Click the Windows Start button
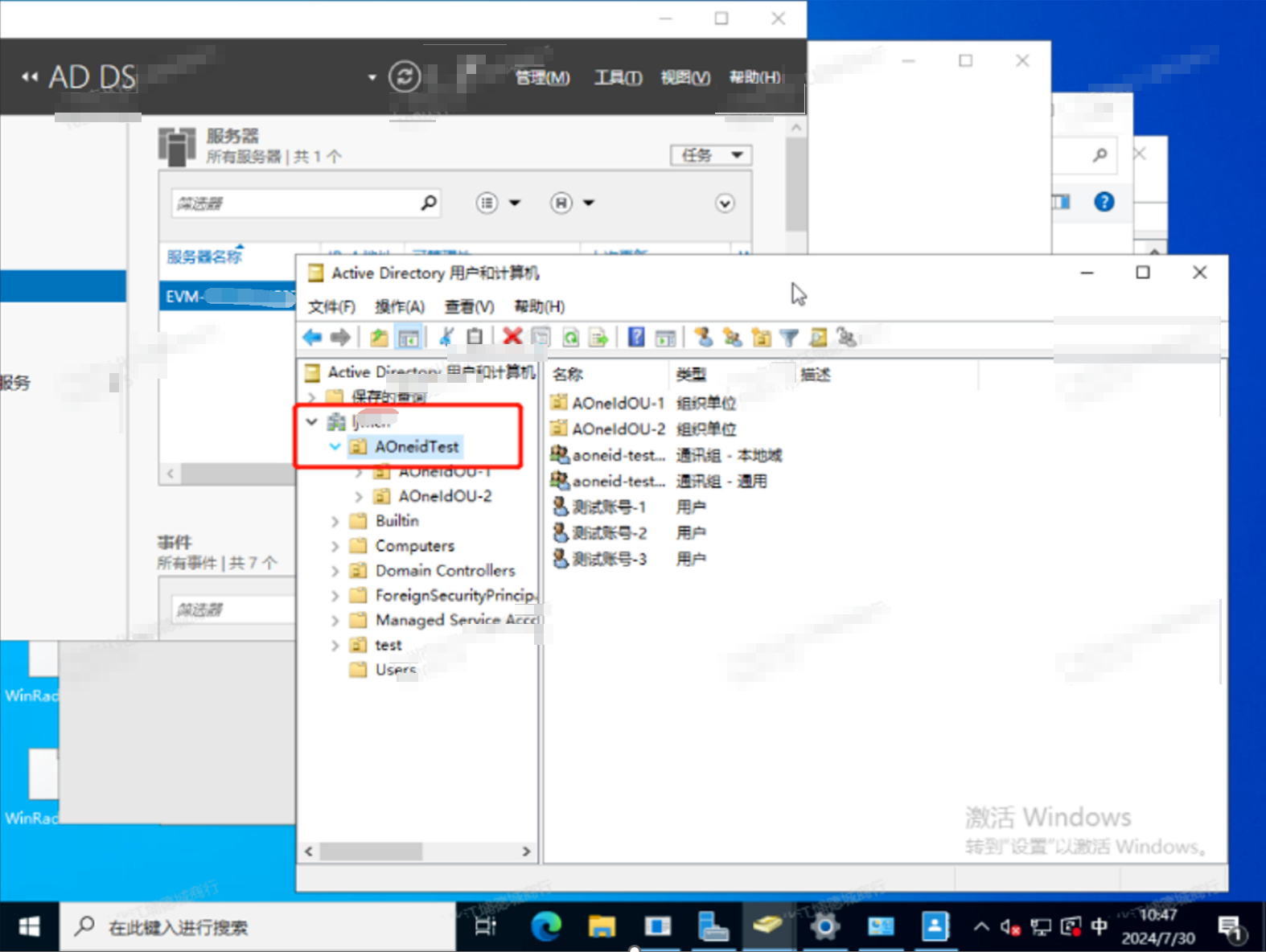 coord(29,927)
